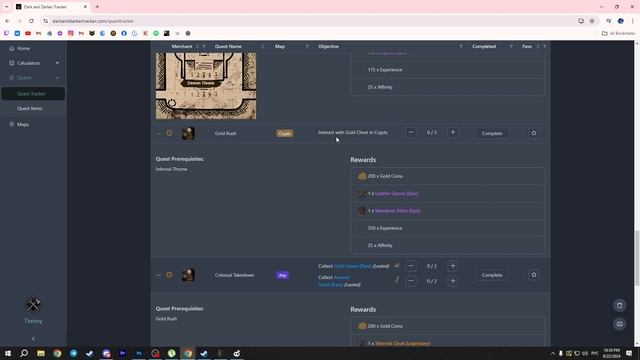Image resolution: width=640 pixels, height=360 pixels.
Task: Click the Colossal Takedown info icon
Action: 169,275
